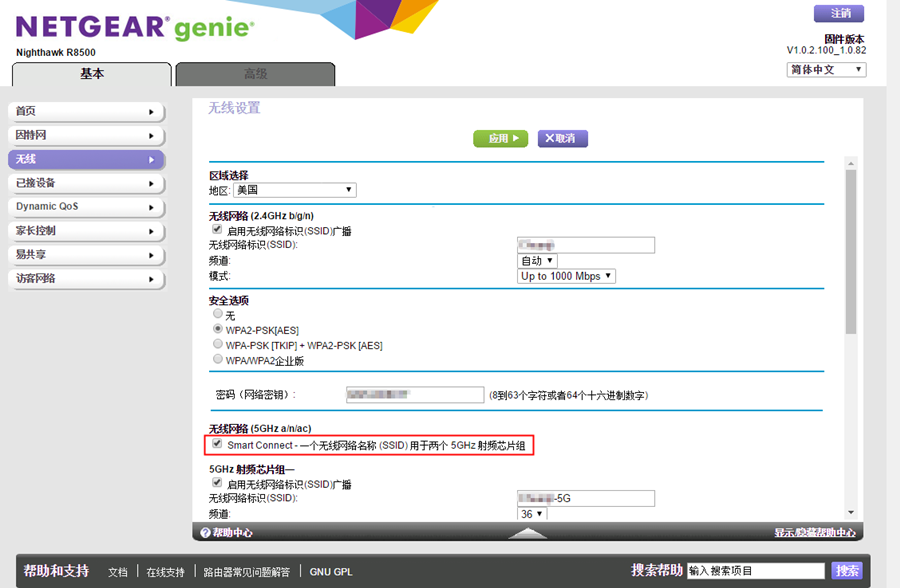This screenshot has width=900, height=588.
Task: Click the arrow icon beside Dynamic QoS
Action: [x=151, y=207]
